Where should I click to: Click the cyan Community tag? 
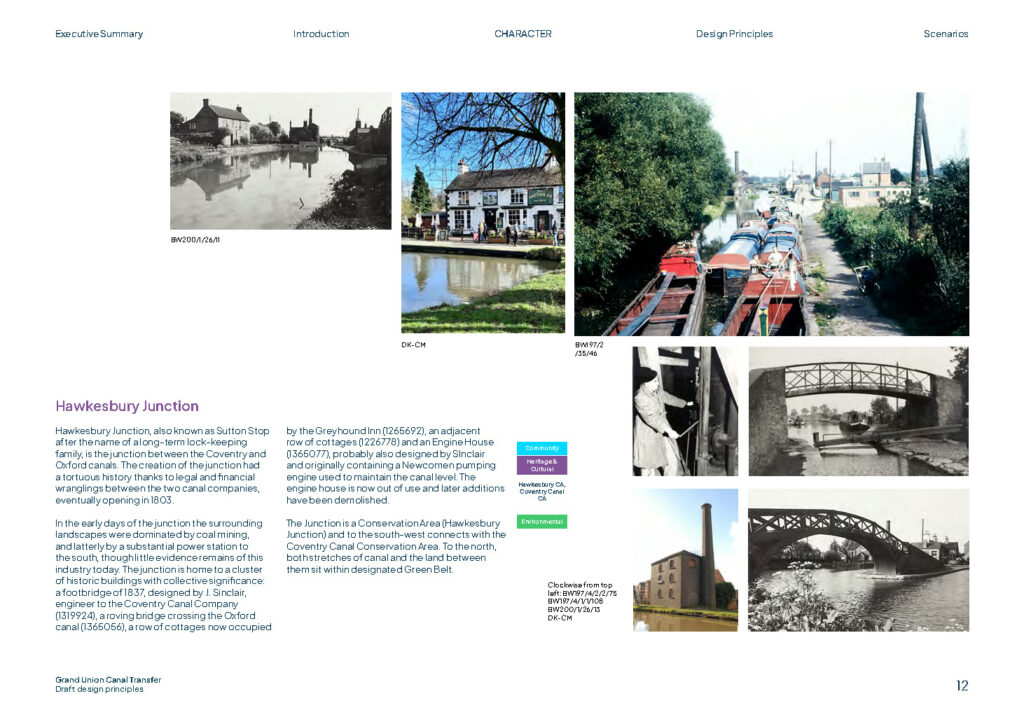(x=541, y=448)
